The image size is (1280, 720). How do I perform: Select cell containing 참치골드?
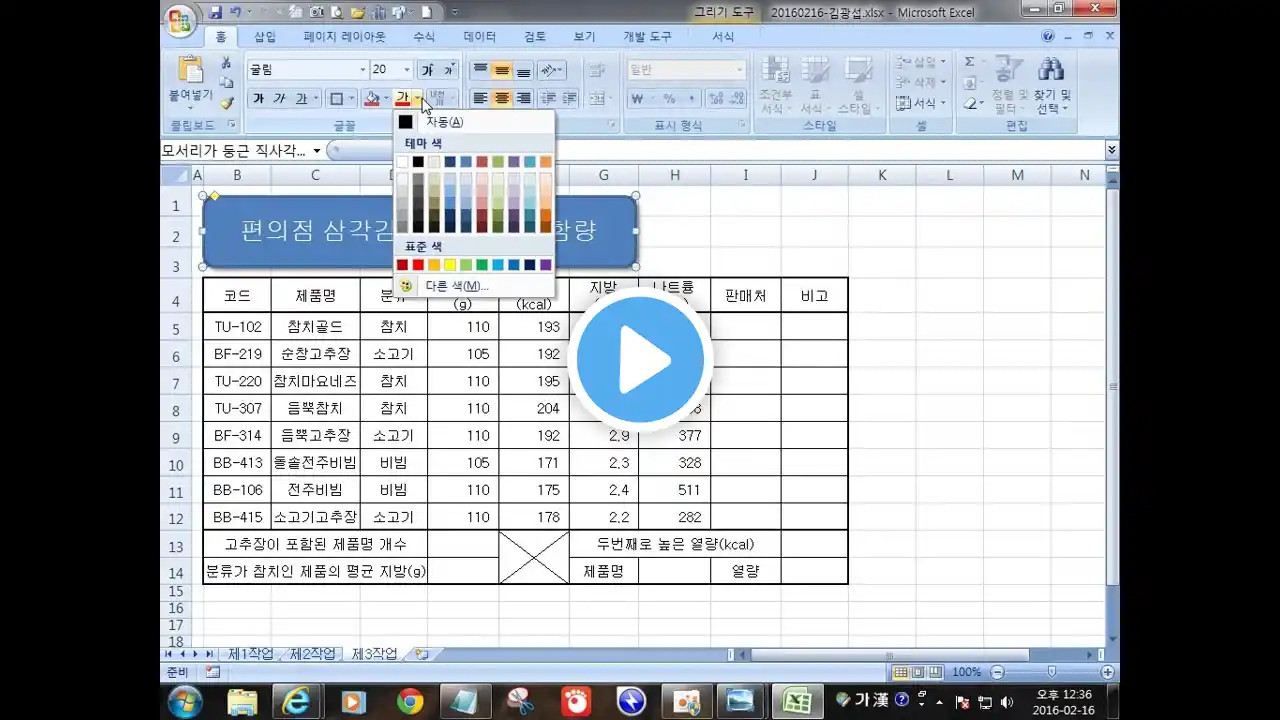[x=315, y=327]
